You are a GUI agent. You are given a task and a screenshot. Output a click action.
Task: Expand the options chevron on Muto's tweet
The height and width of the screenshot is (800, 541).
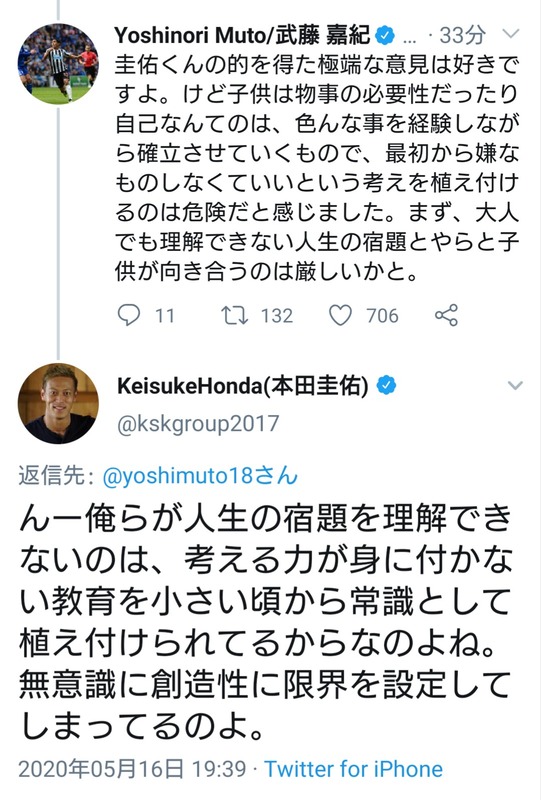point(511,35)
